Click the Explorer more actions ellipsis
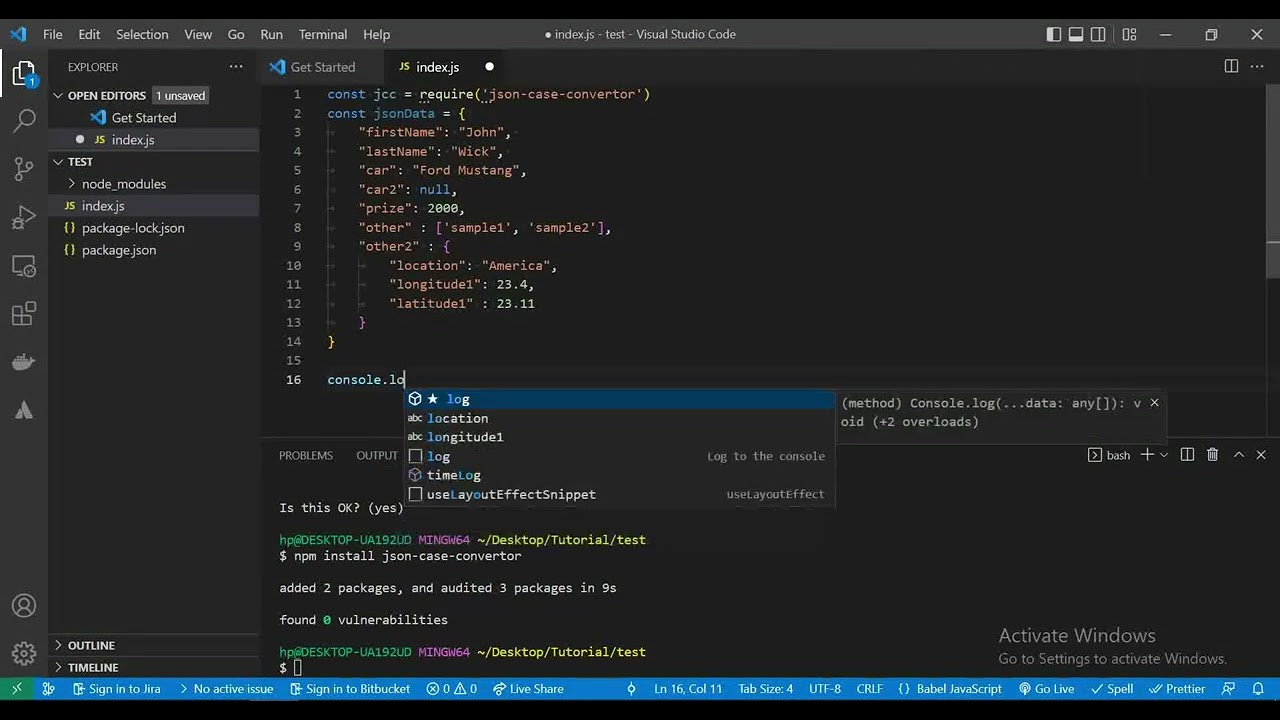Viewport: 1280px width, 720px height. pos(236,67)
